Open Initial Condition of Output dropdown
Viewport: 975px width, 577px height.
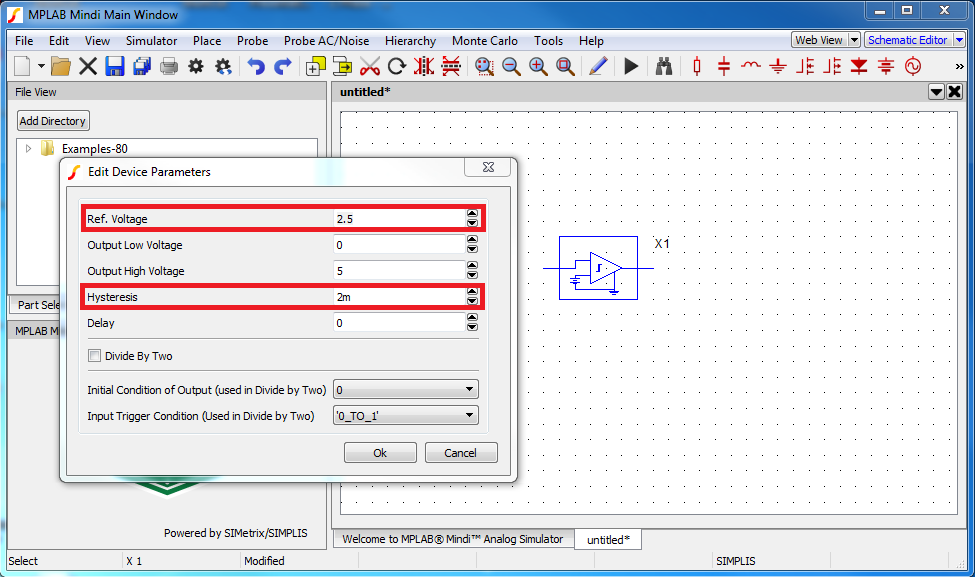pyautogui.click(x=405, y=390)
